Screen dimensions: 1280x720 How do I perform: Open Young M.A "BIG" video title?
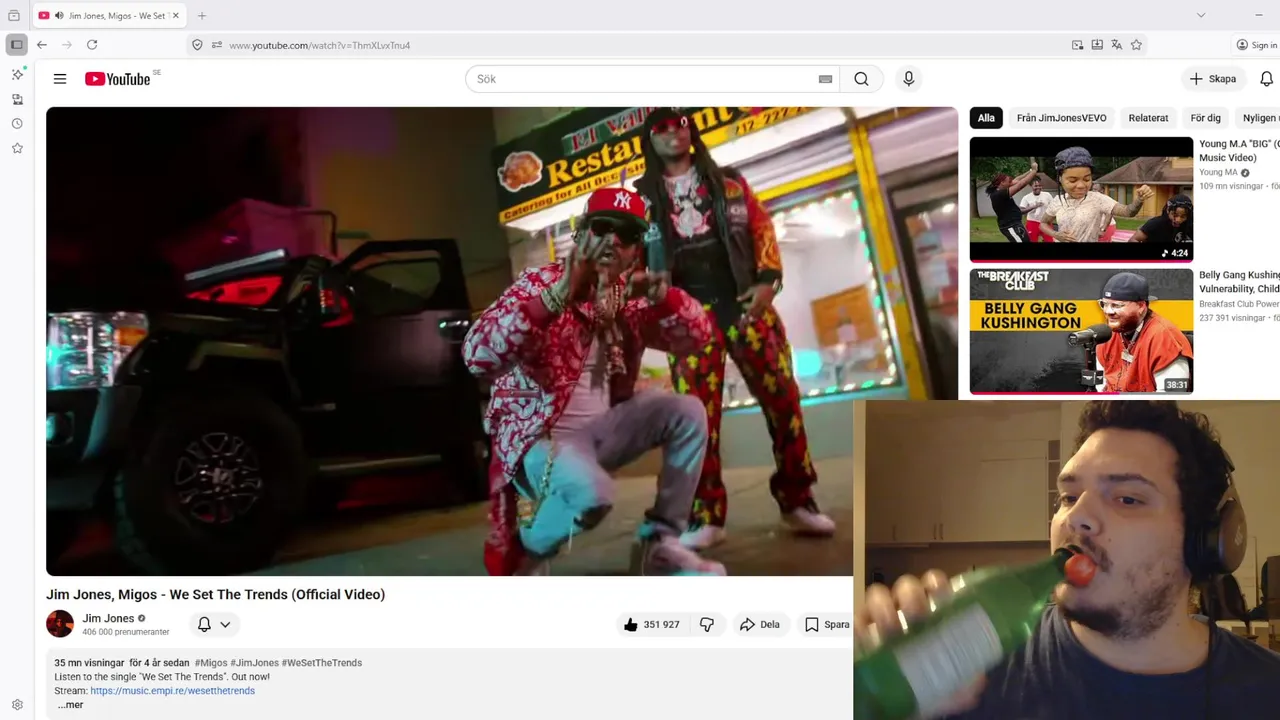1239,151
